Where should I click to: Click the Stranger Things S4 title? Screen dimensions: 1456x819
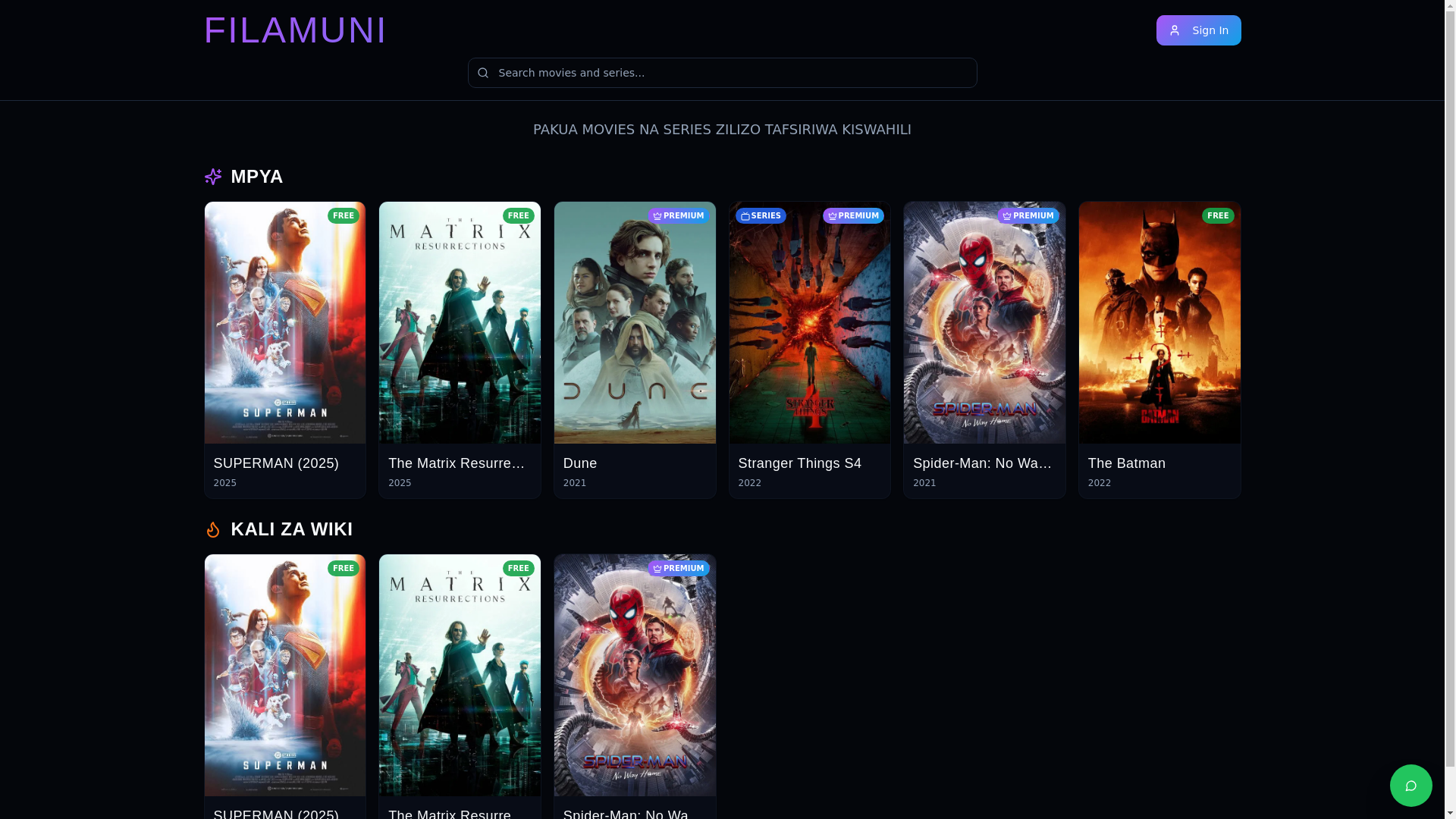[x=800, y=463]
